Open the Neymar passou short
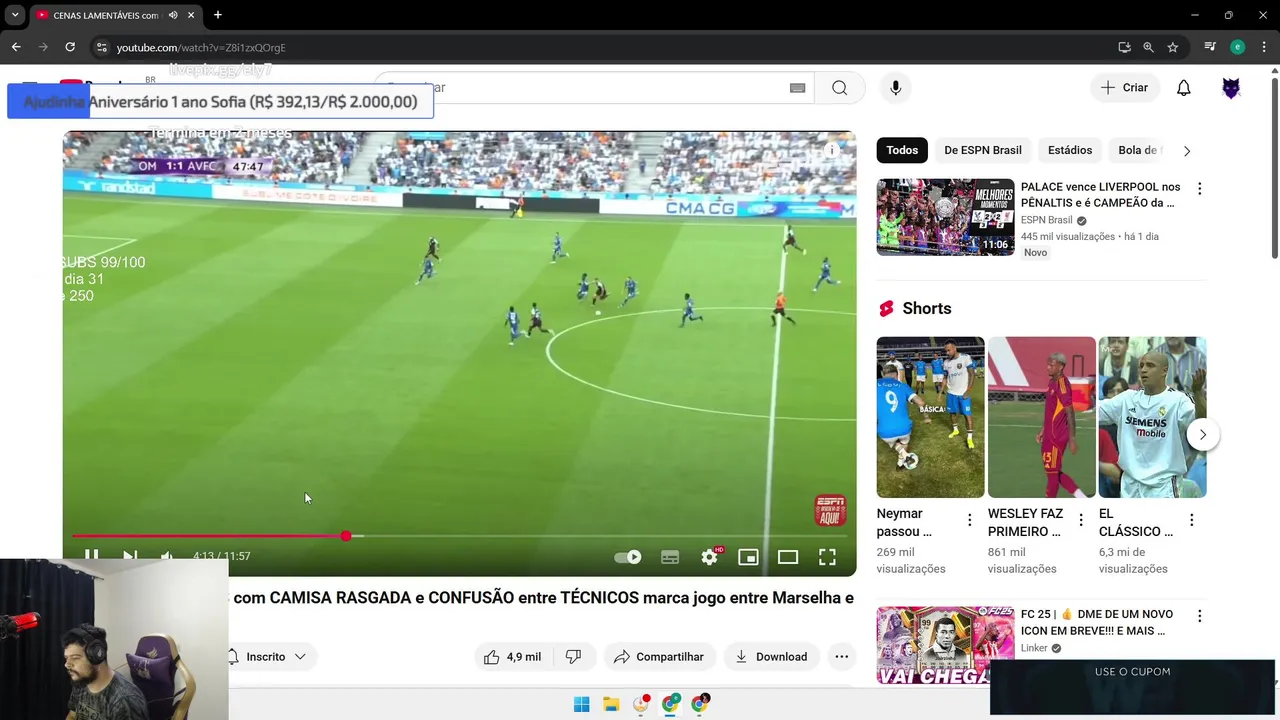The height and width of the screenshot is (720, 1280). pyautogui.click(x=930, y=417)
